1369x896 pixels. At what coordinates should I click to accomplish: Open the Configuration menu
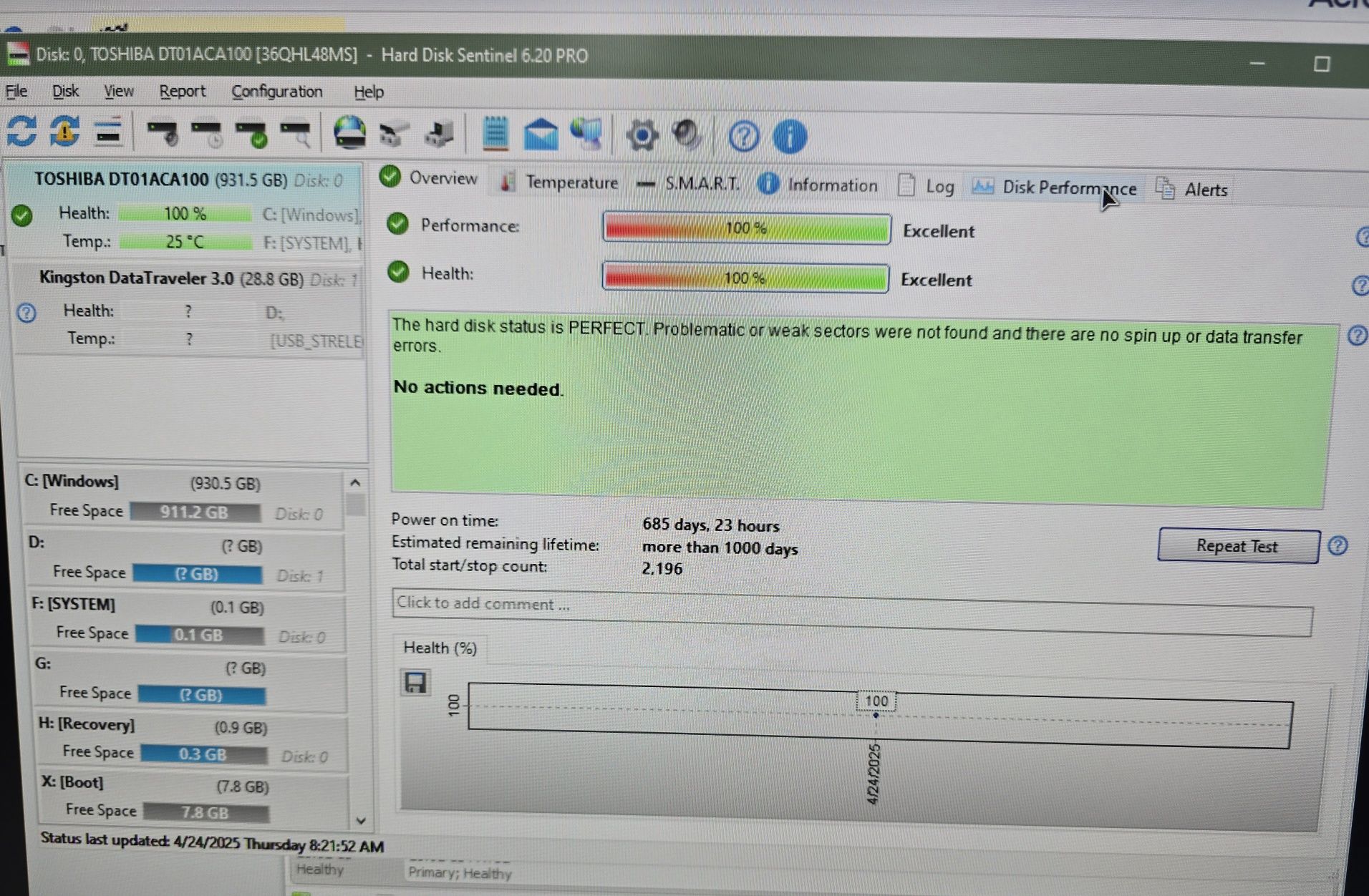276,92
